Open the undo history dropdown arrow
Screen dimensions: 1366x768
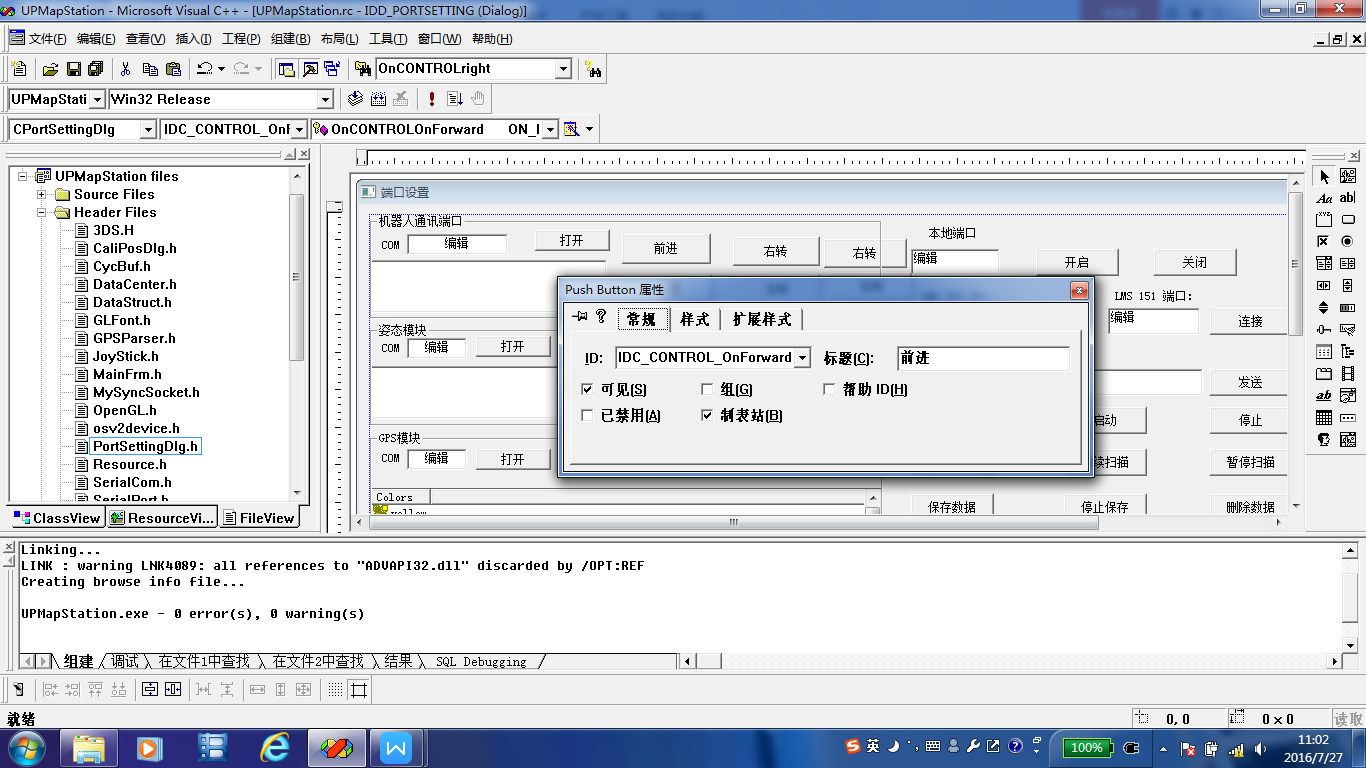pyautogui.click(x=221, y=69)
